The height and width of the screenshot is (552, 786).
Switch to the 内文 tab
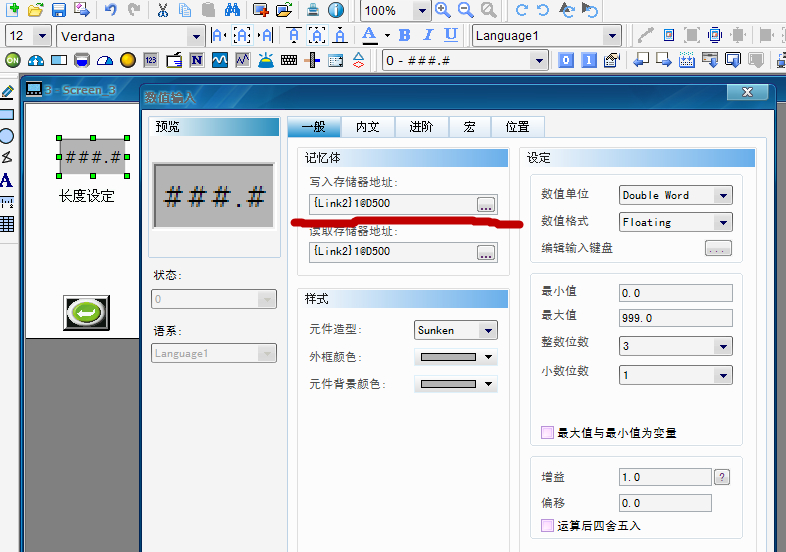click(x=367, y=127)
